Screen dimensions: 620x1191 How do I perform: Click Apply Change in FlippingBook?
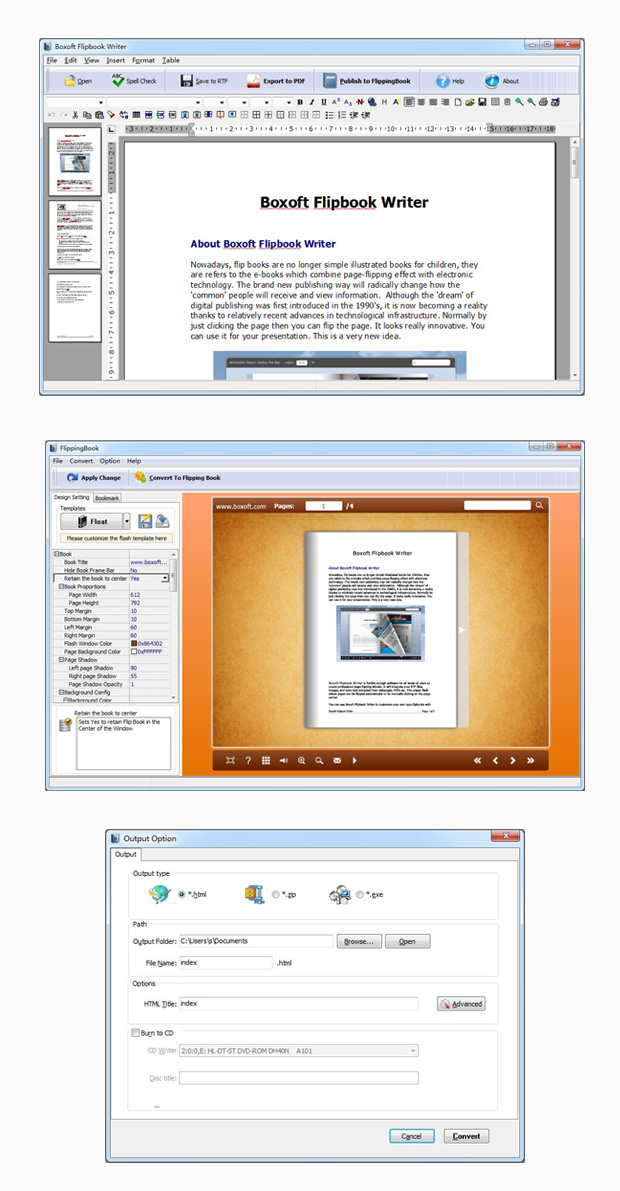[93, 478]
